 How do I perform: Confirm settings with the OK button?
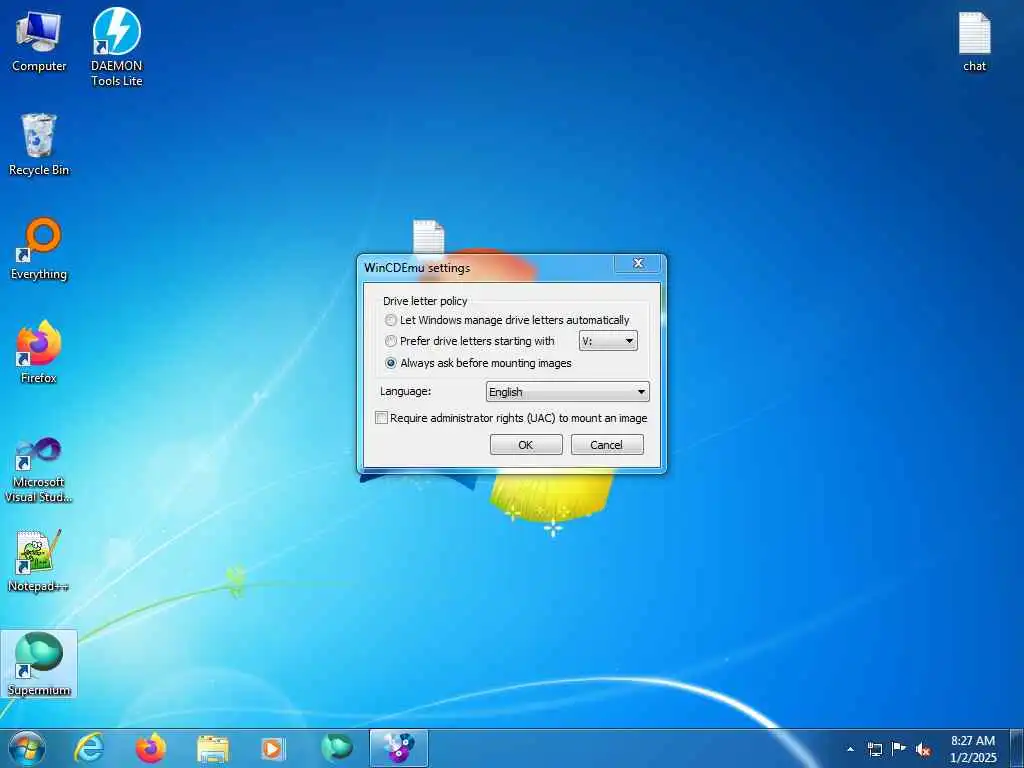(x=526, y=445)
